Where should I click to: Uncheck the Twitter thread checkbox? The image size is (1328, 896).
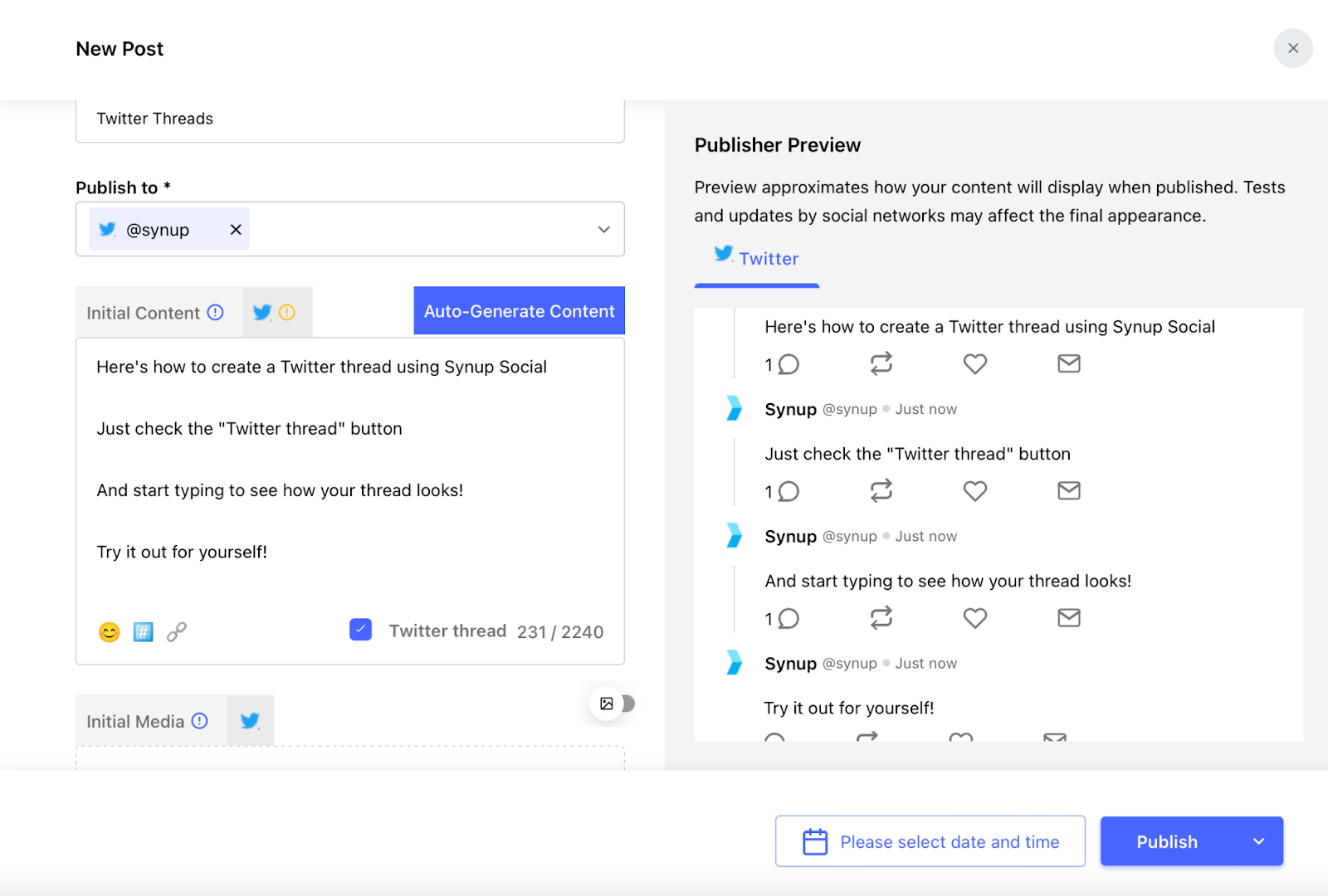(x=360, y=630)
